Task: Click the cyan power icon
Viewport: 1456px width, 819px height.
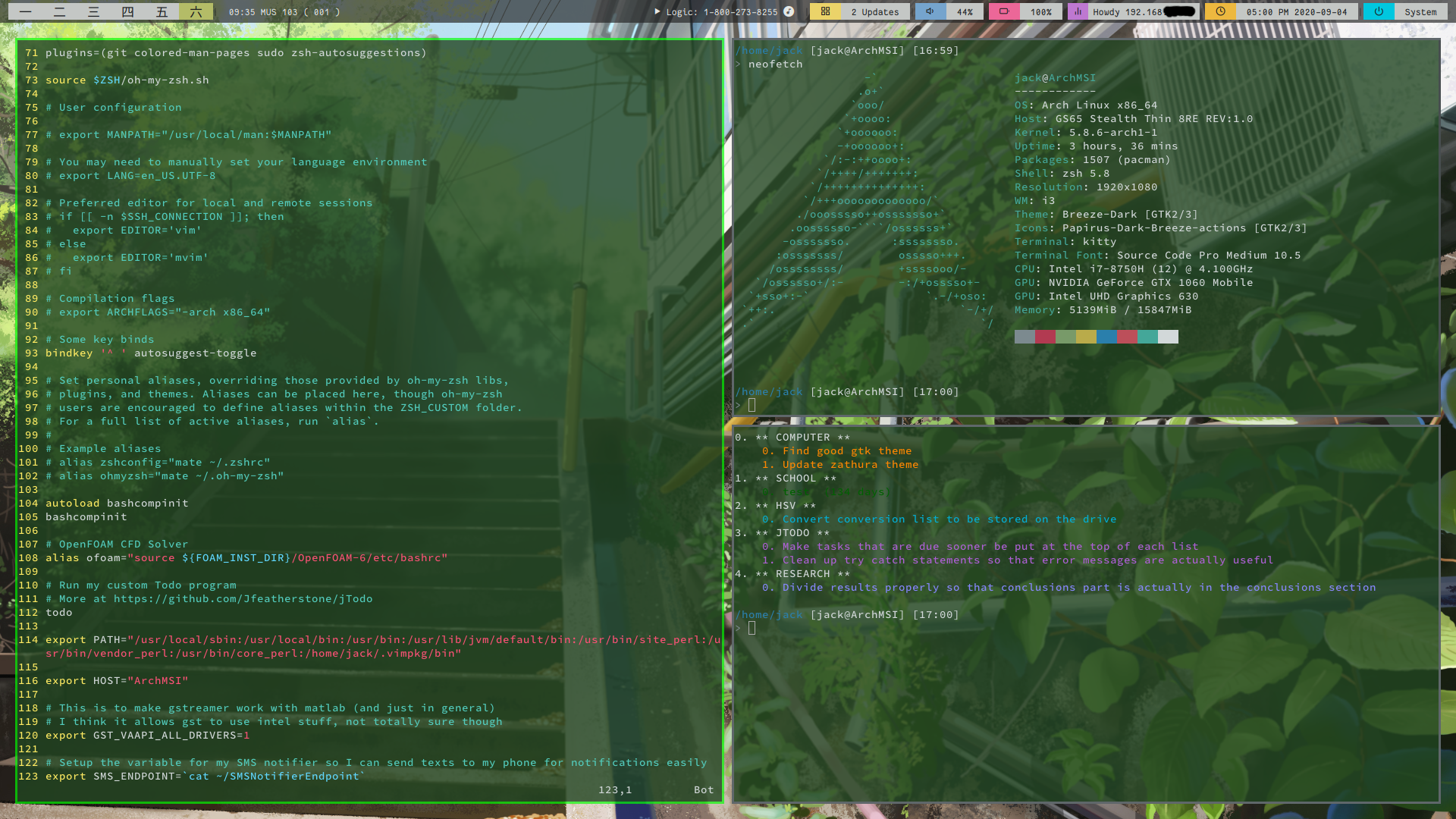Action: [1379, 11]
